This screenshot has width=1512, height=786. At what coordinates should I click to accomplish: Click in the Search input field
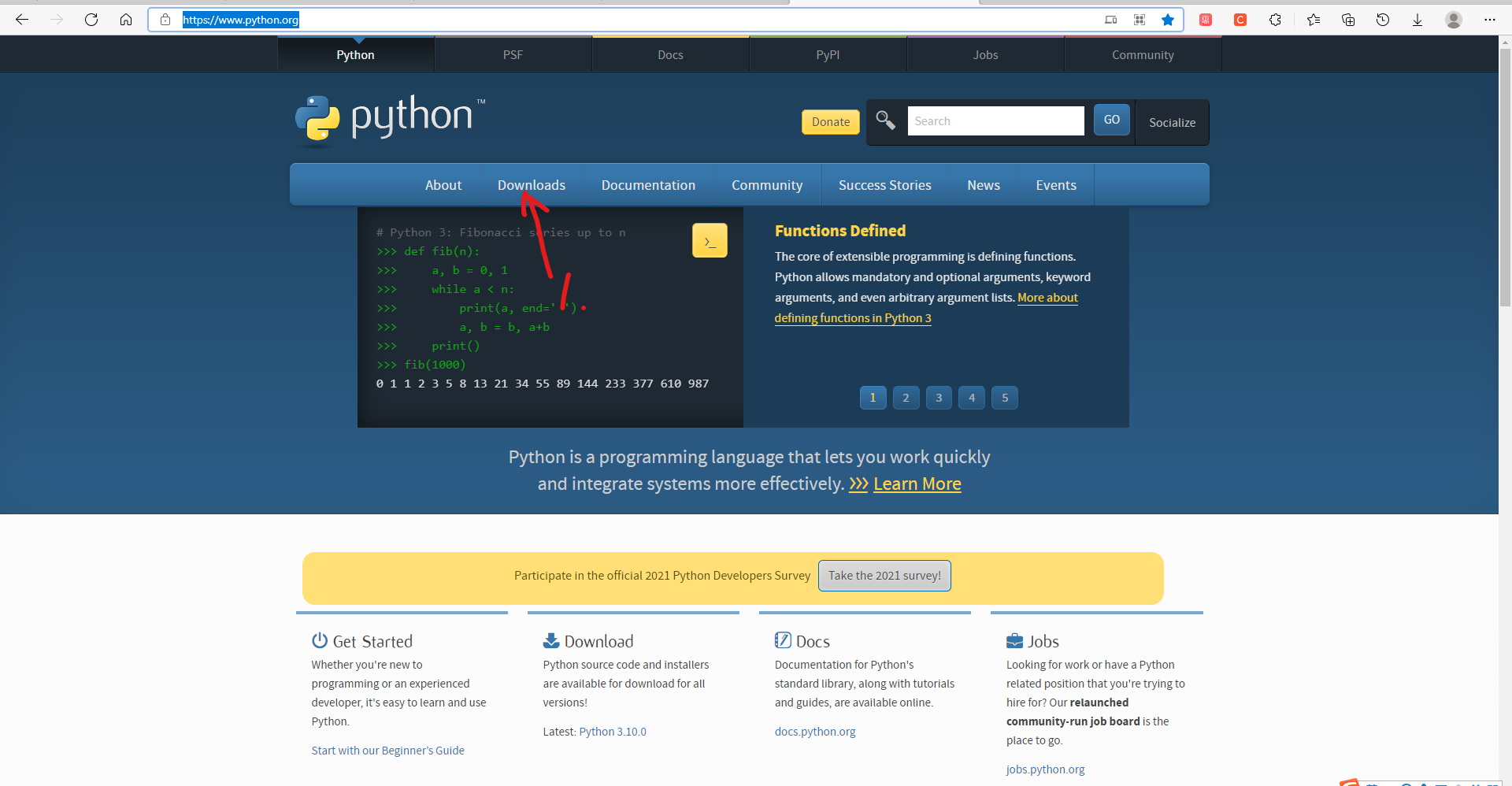(x=995, y=120)
